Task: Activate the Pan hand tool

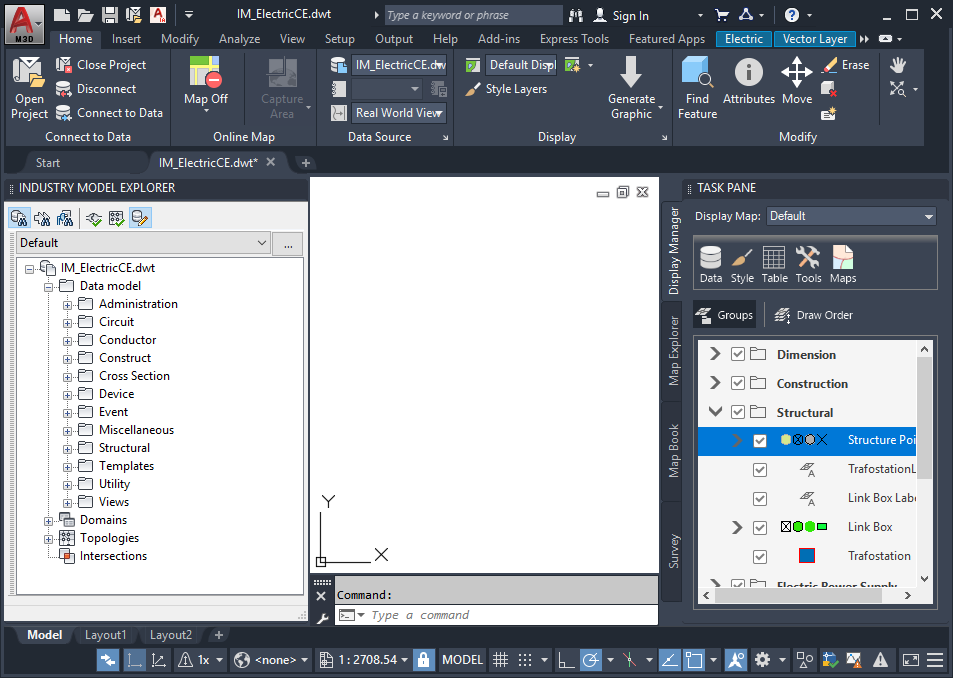Action: pyautogui.click(x=898, y=65)
